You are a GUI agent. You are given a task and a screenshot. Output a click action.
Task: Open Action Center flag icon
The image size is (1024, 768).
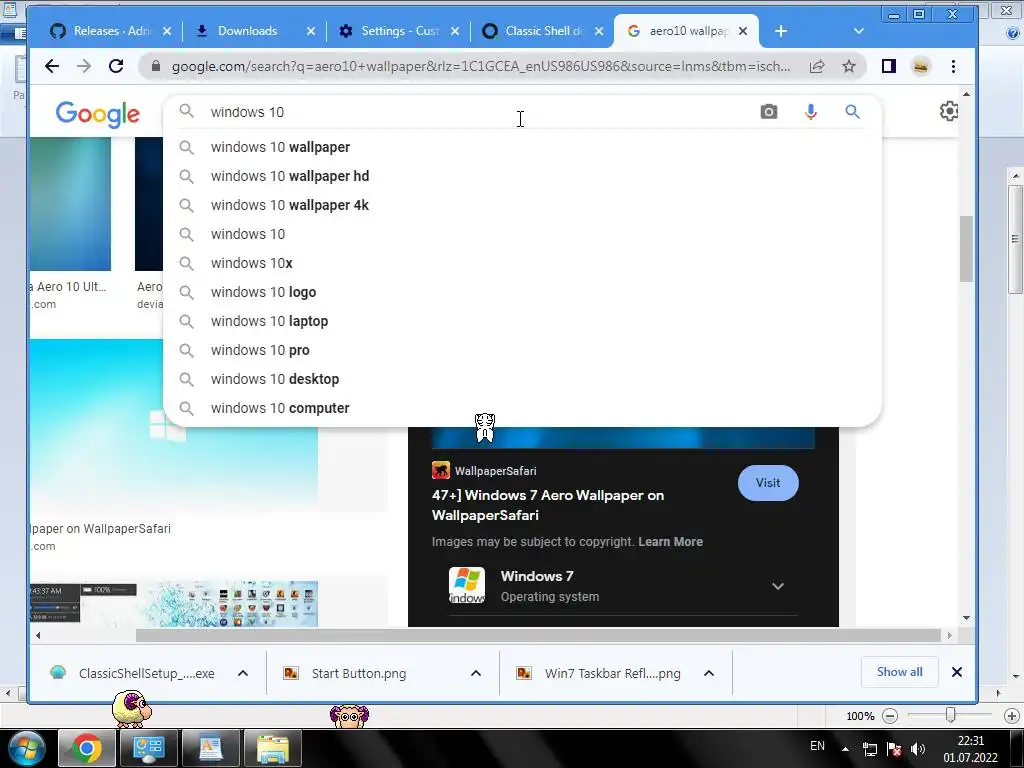point(894,749)
